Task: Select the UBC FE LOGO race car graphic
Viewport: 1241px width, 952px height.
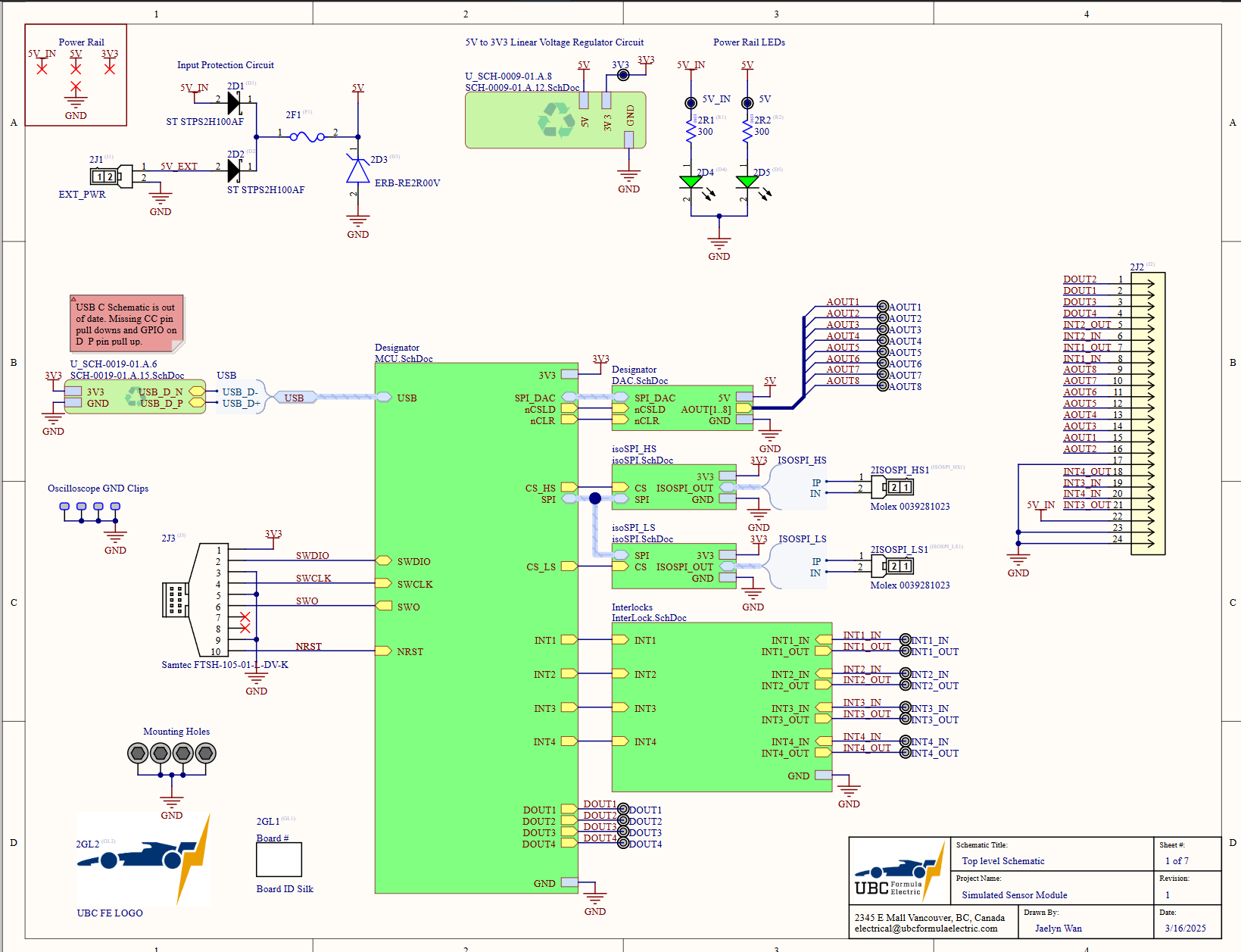Action: (x=143, y=860)
